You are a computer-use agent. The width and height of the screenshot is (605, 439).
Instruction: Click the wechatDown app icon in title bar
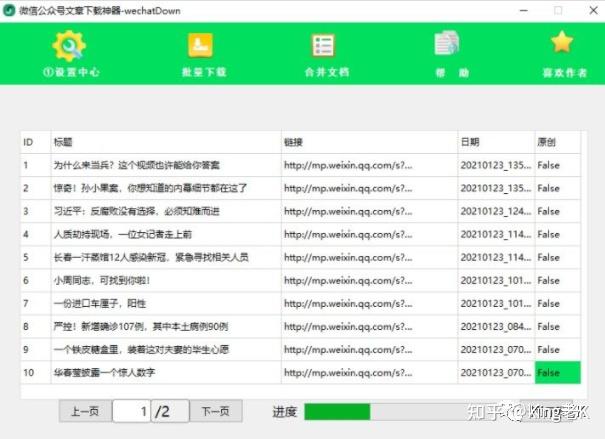point(9,10)
